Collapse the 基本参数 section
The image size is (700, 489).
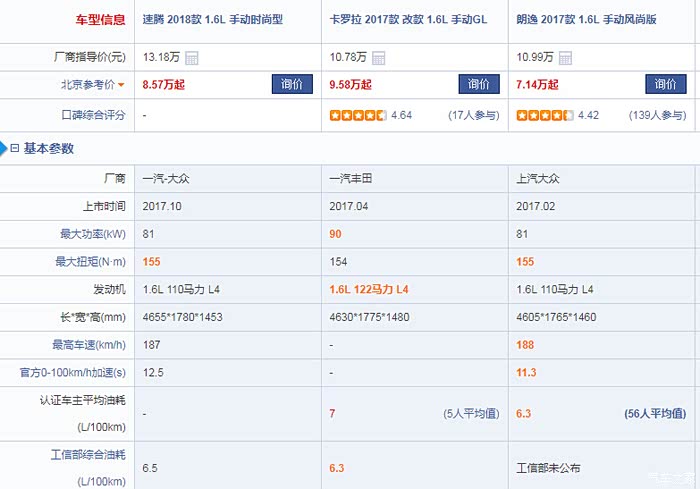click(x=15, y=149)
